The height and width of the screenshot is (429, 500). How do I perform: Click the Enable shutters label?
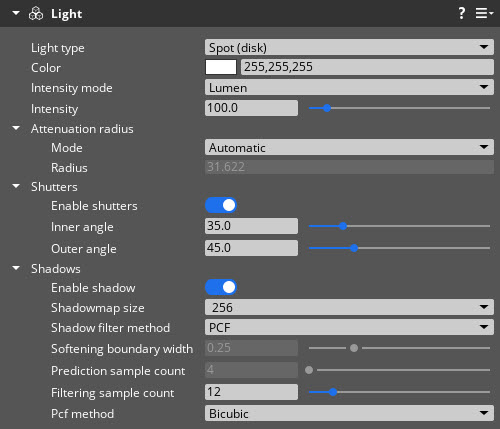(94, 206)
